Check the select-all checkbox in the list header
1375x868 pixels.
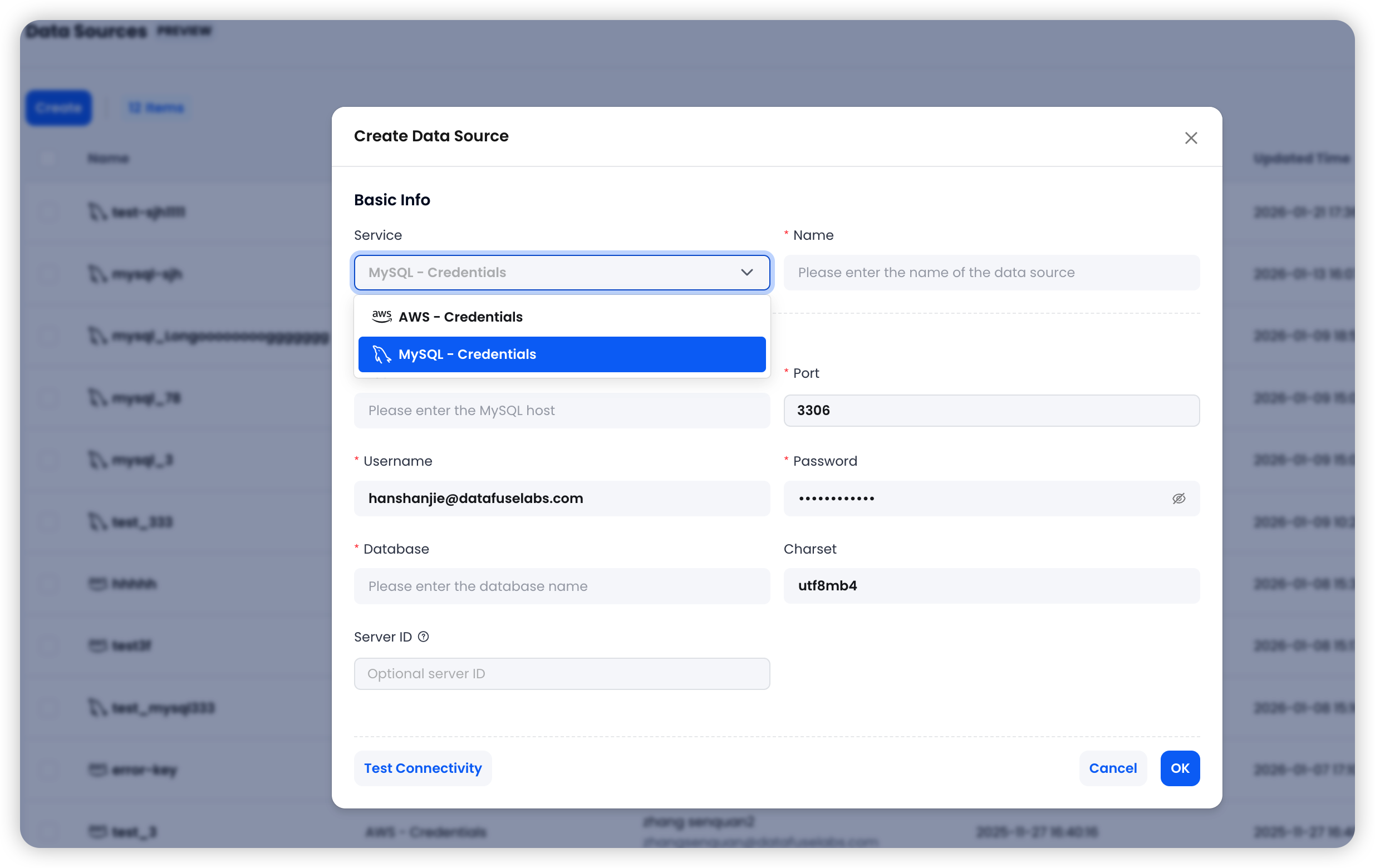click(x=48, y=158)
